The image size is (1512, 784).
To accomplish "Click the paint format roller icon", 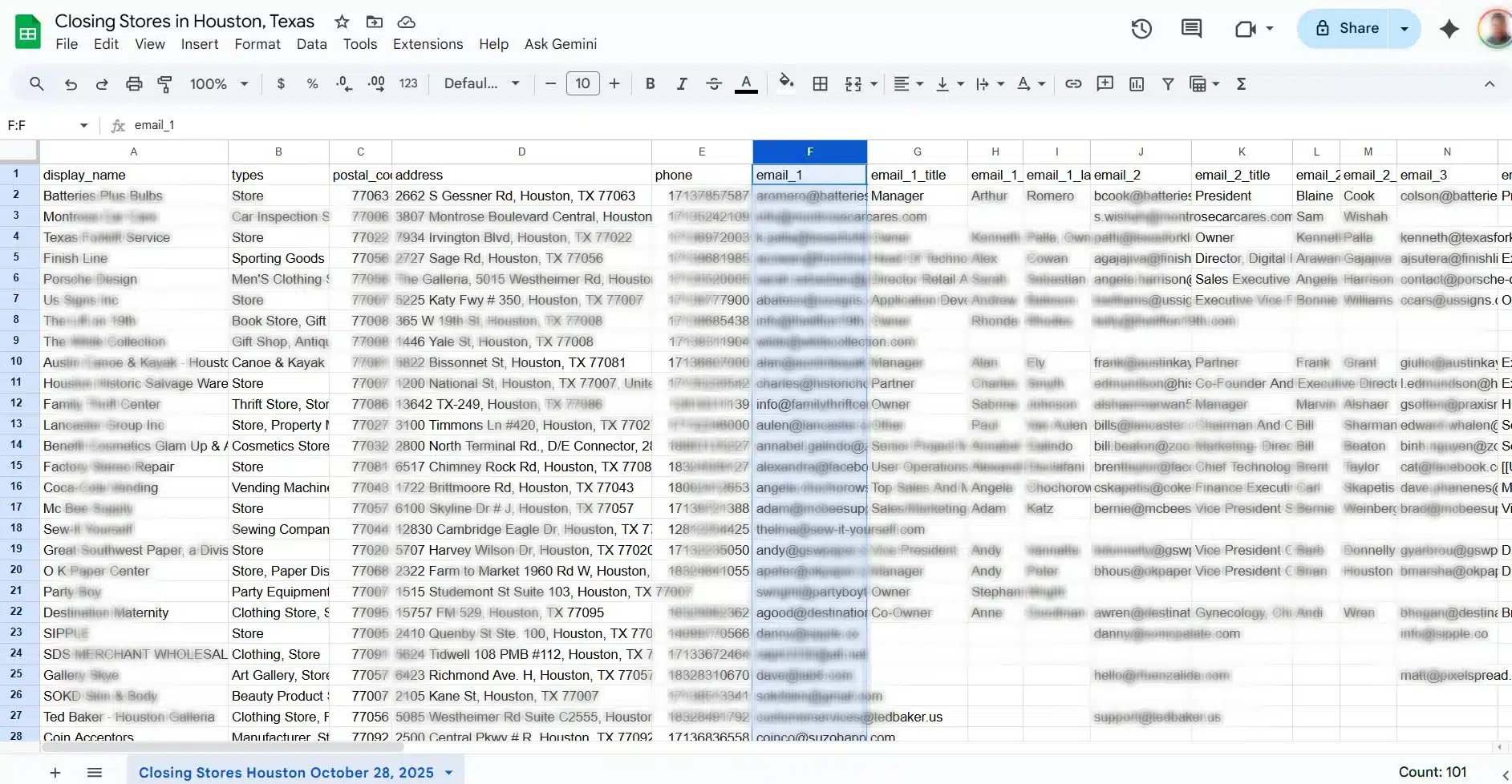I will click(164, 84).
